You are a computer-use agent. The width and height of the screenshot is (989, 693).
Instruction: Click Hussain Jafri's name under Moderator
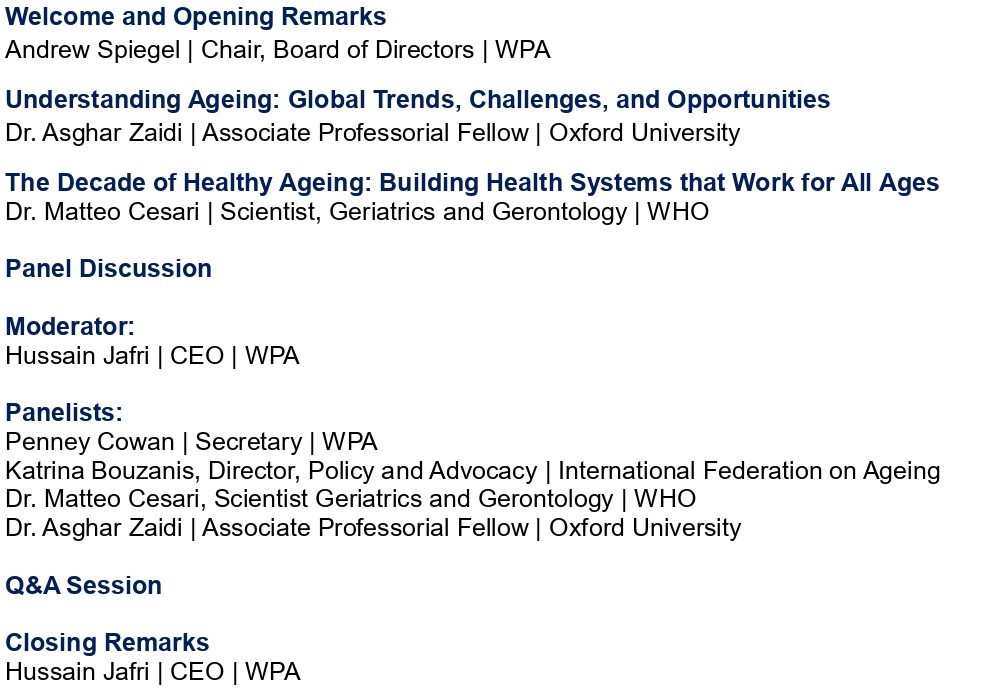click(77, 356)
